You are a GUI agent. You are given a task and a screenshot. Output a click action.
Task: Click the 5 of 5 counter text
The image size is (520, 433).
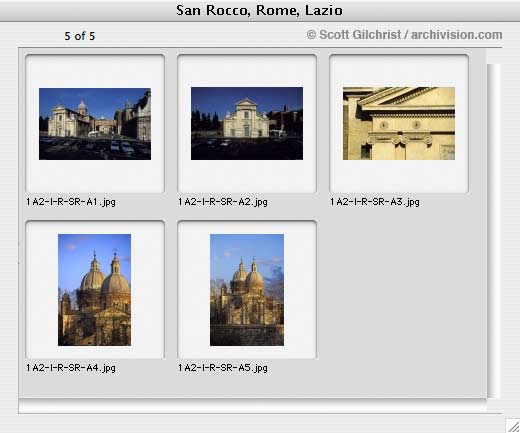point(80,36)
